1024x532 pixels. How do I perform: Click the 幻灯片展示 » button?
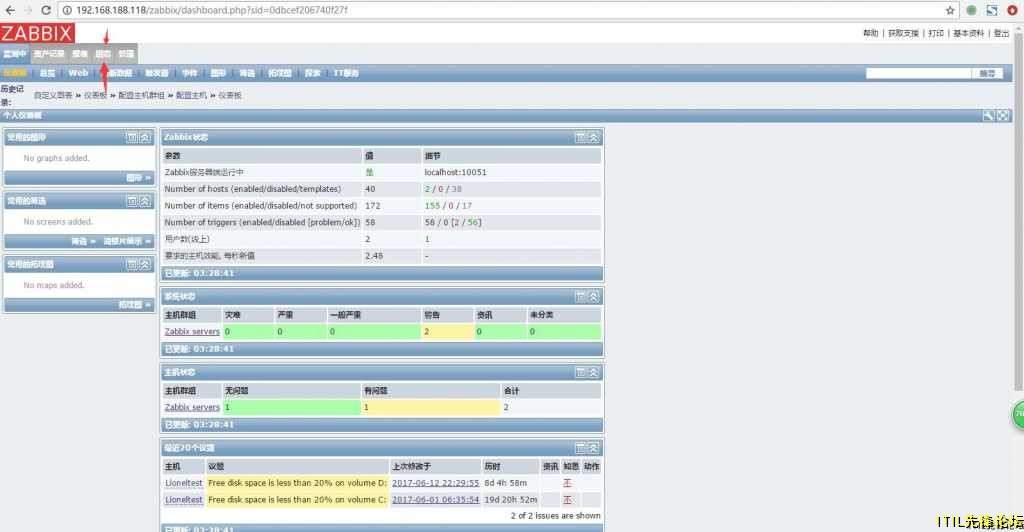coord(127,242)
